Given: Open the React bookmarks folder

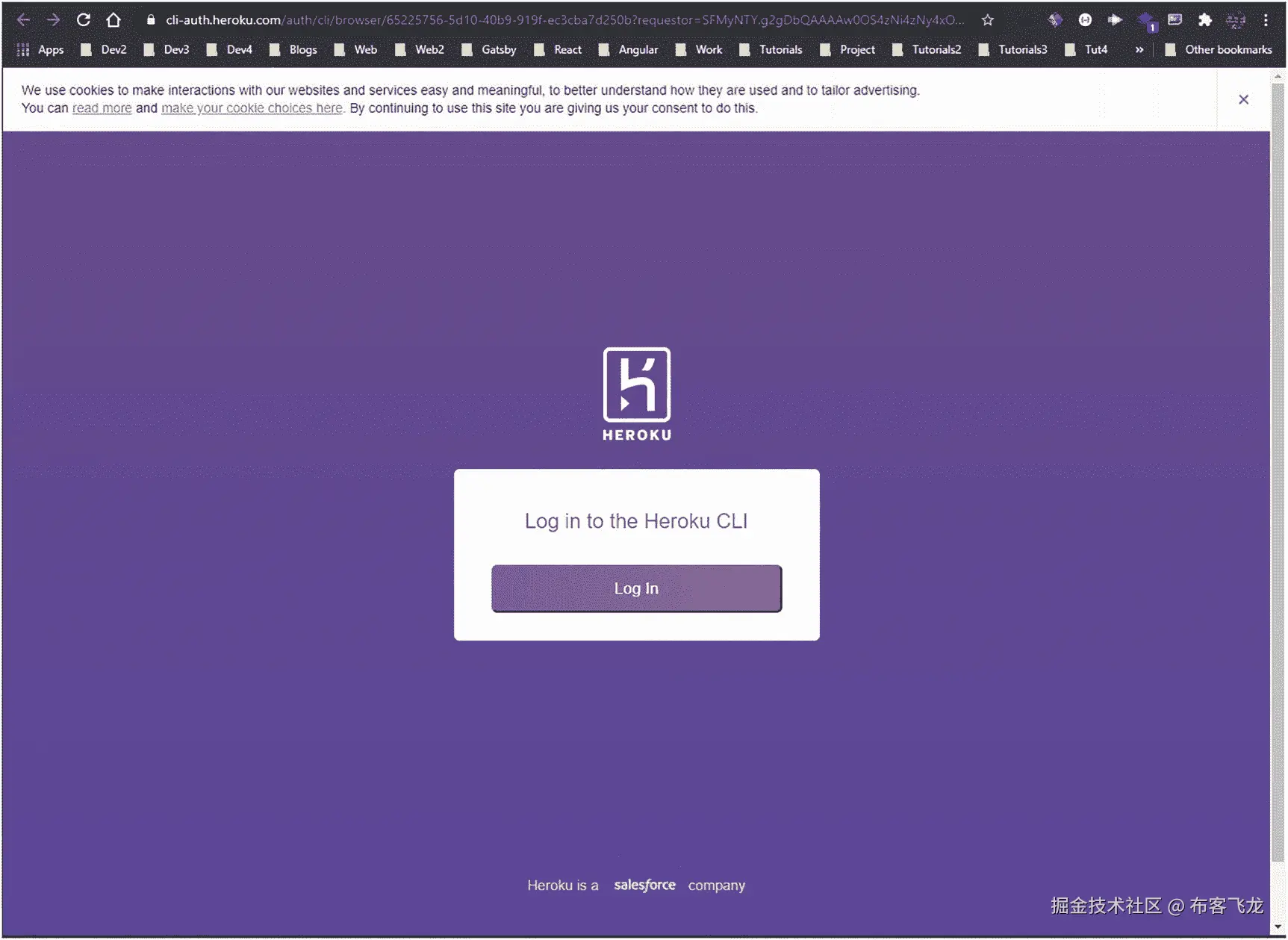Looking at the screenshot, I should point(558,50).
